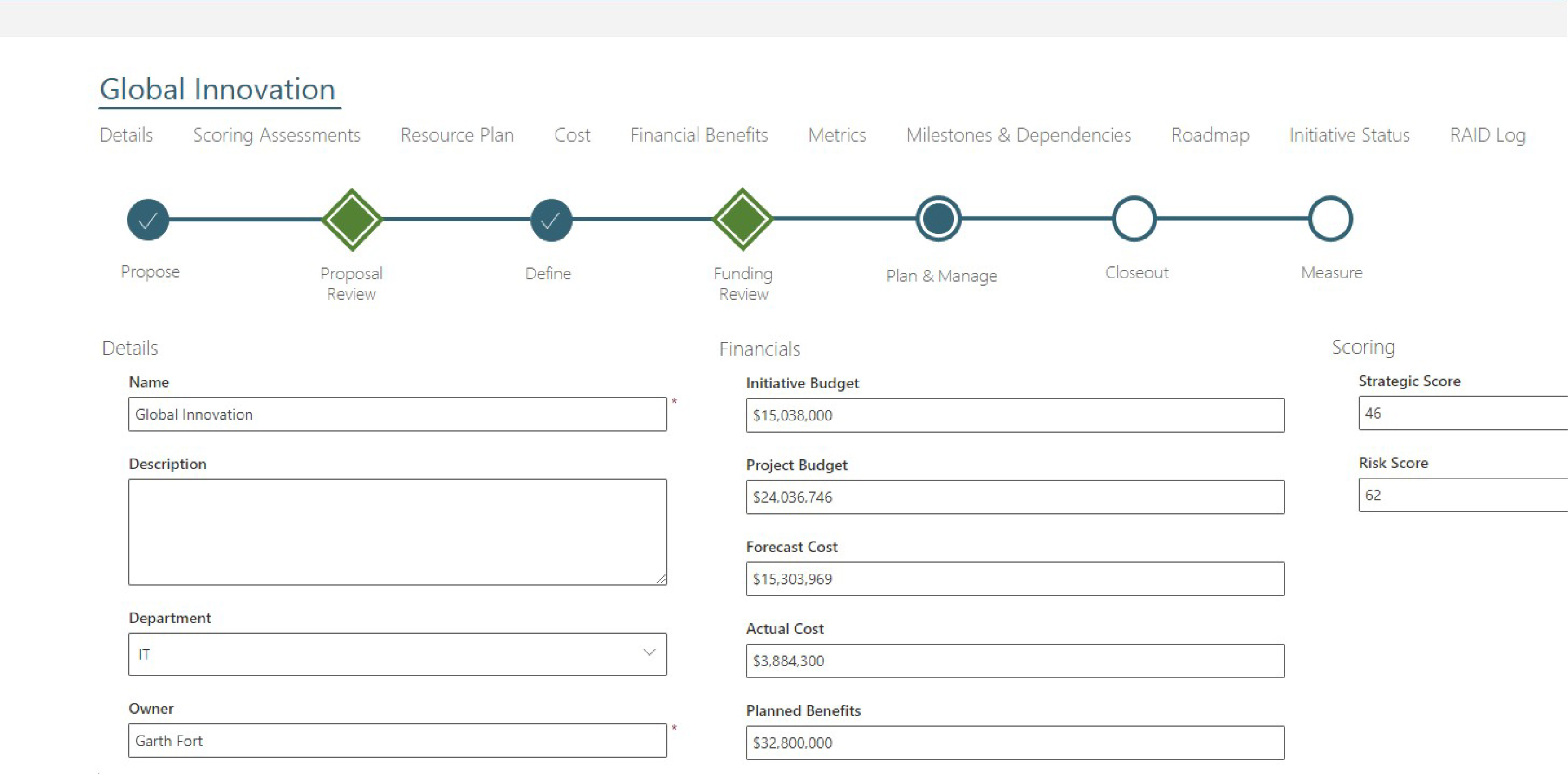Click the Propose stage checkmark circle

click(148, 220)
